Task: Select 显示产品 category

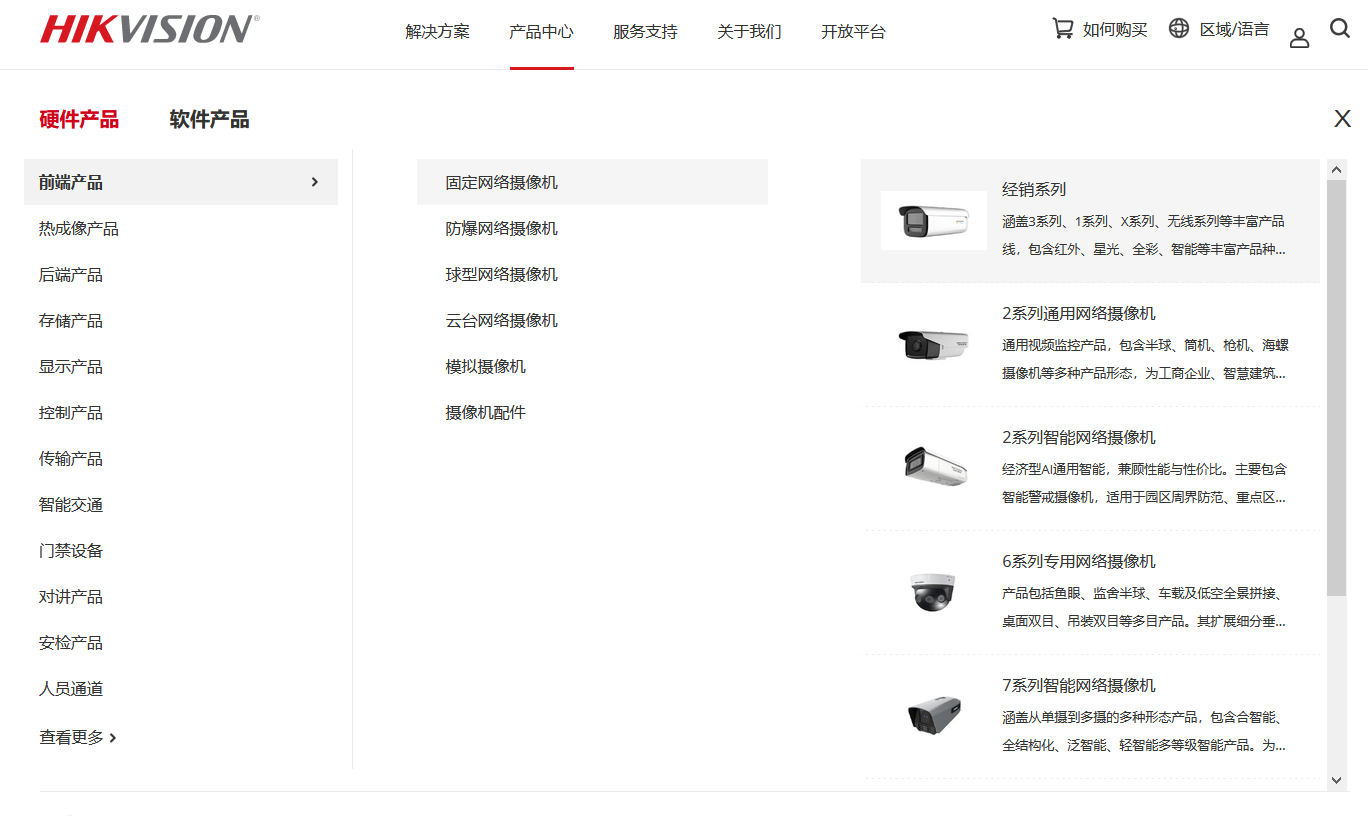Action: tap(71, 367)
